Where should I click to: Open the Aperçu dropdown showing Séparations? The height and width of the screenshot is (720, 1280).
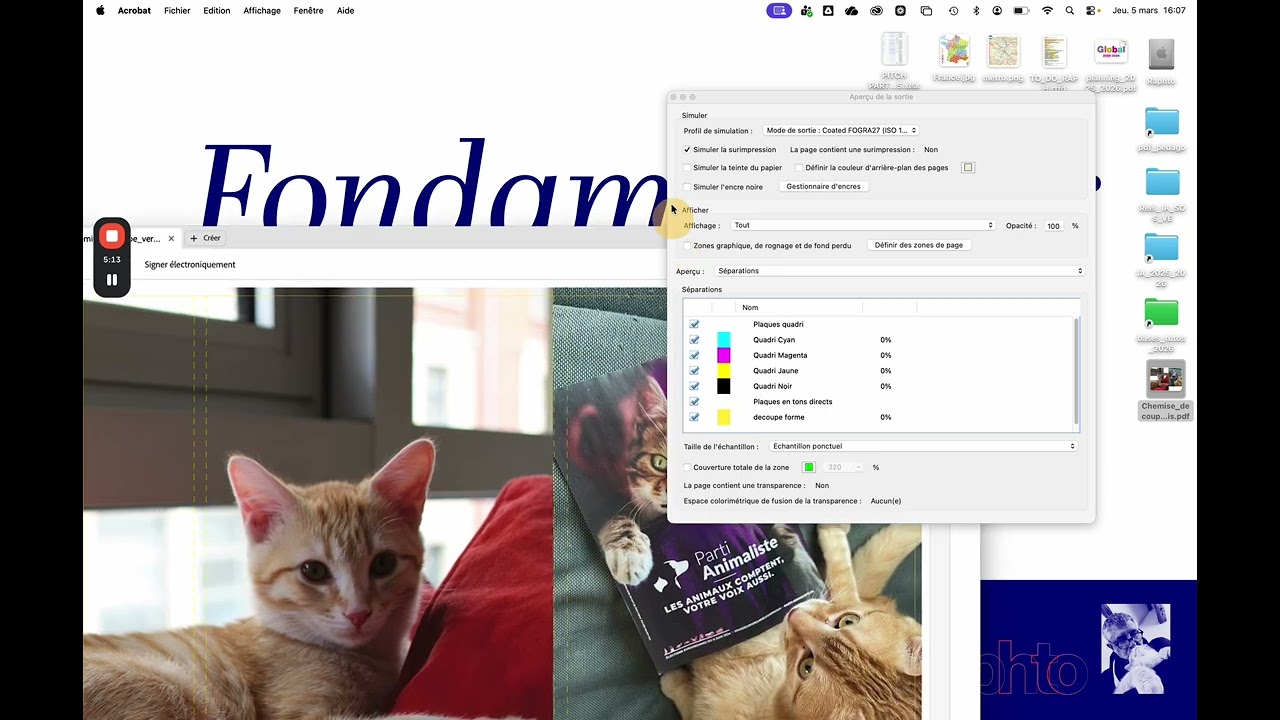coord(899,271)
